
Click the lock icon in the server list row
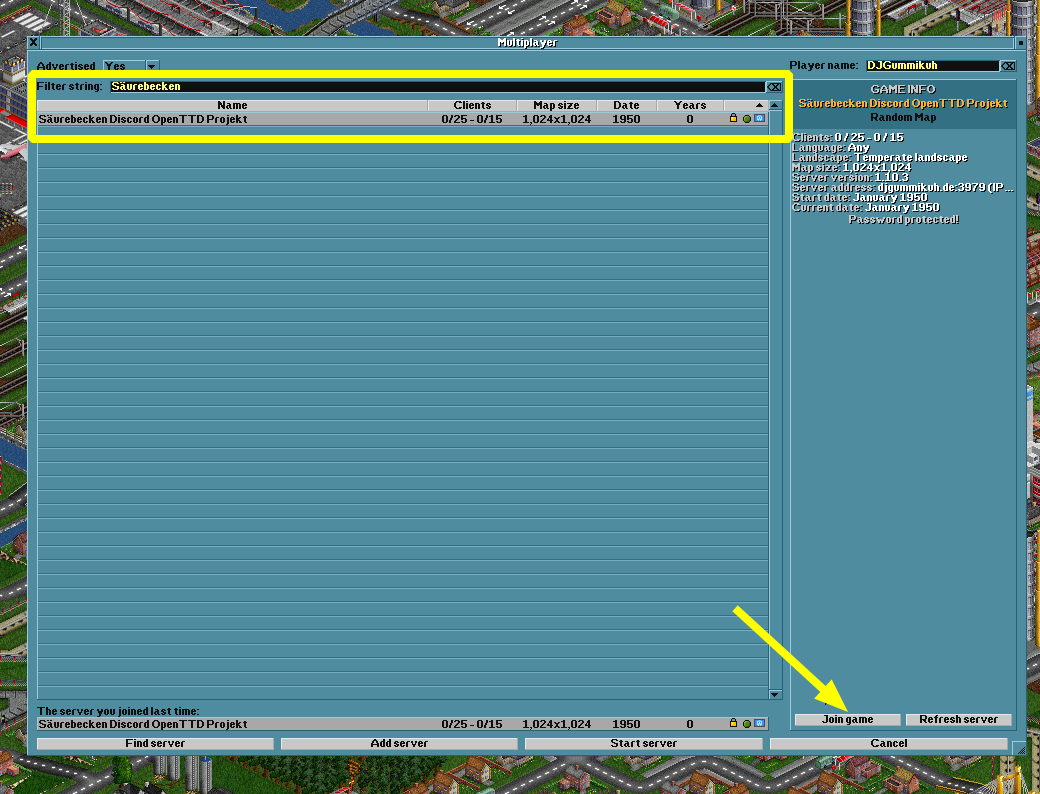pyautogui.click(x=733, y=118)
